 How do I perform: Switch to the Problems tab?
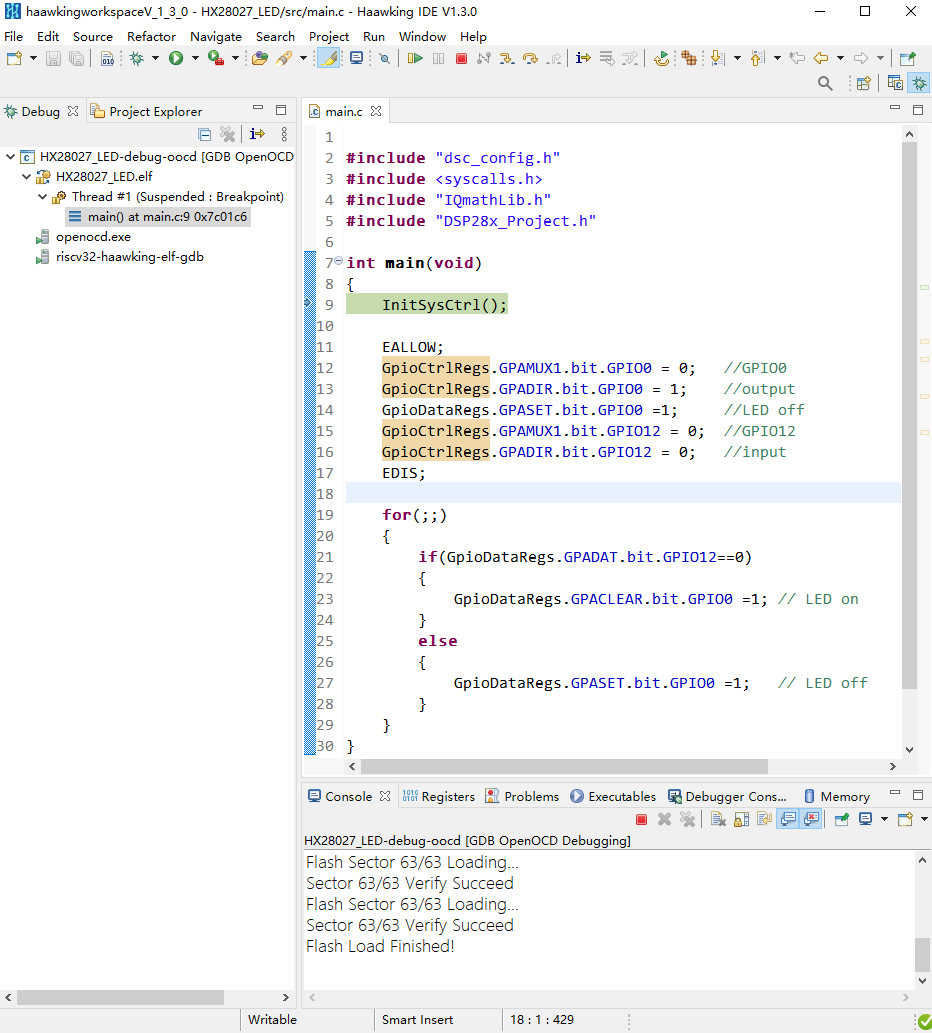tap(522, 796)
